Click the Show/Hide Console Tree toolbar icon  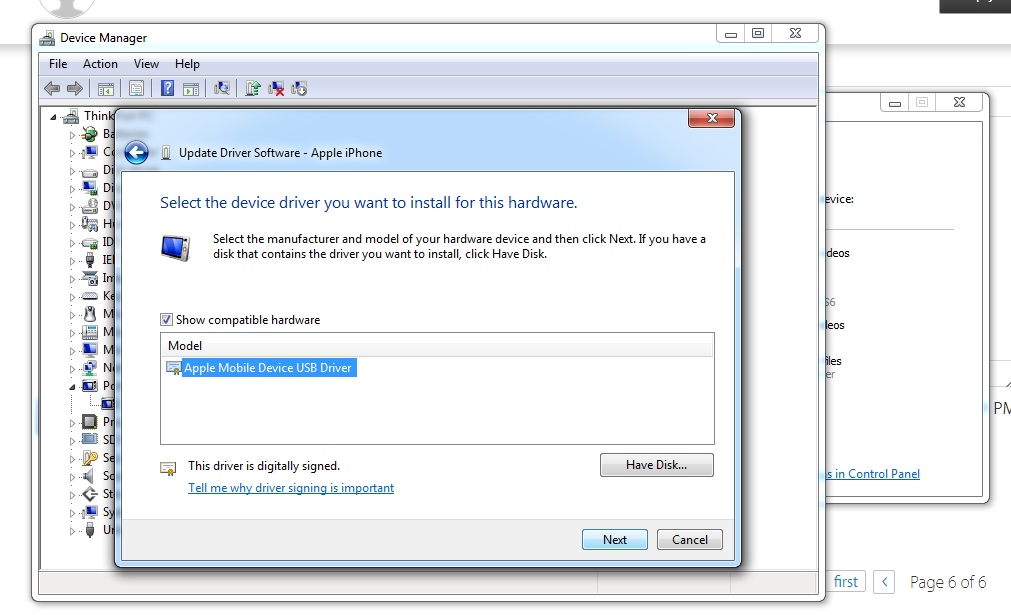(x=106, y=88)
